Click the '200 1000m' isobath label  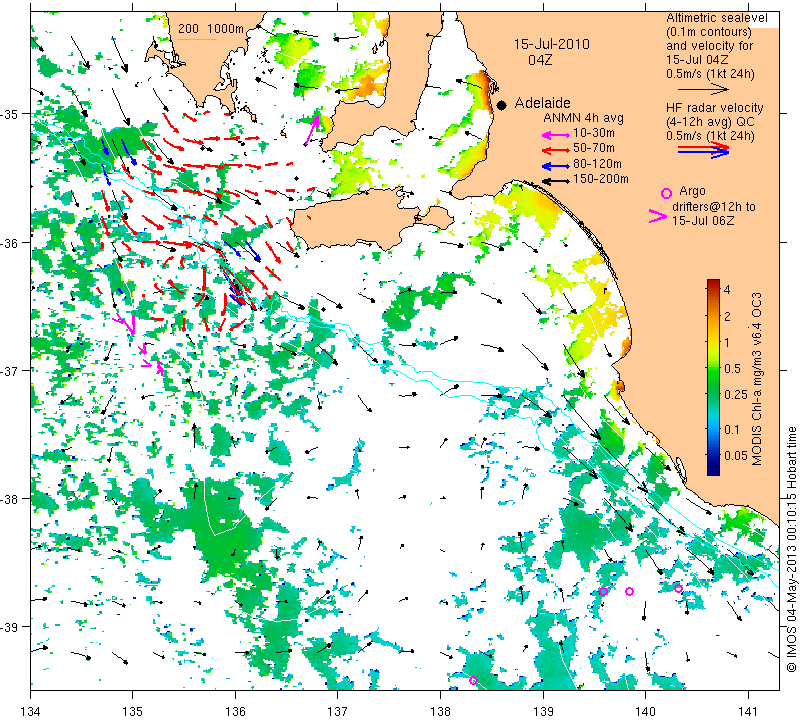pos(211,29)
